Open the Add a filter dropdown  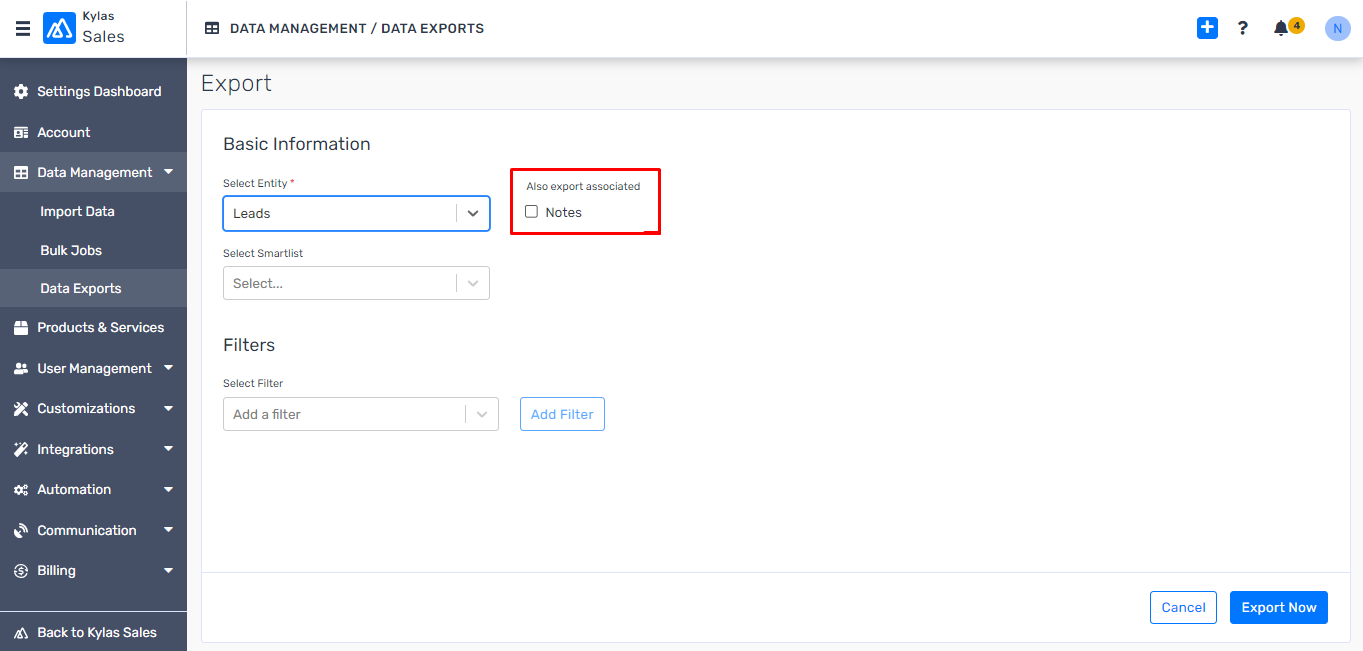[x=361, y=414]
